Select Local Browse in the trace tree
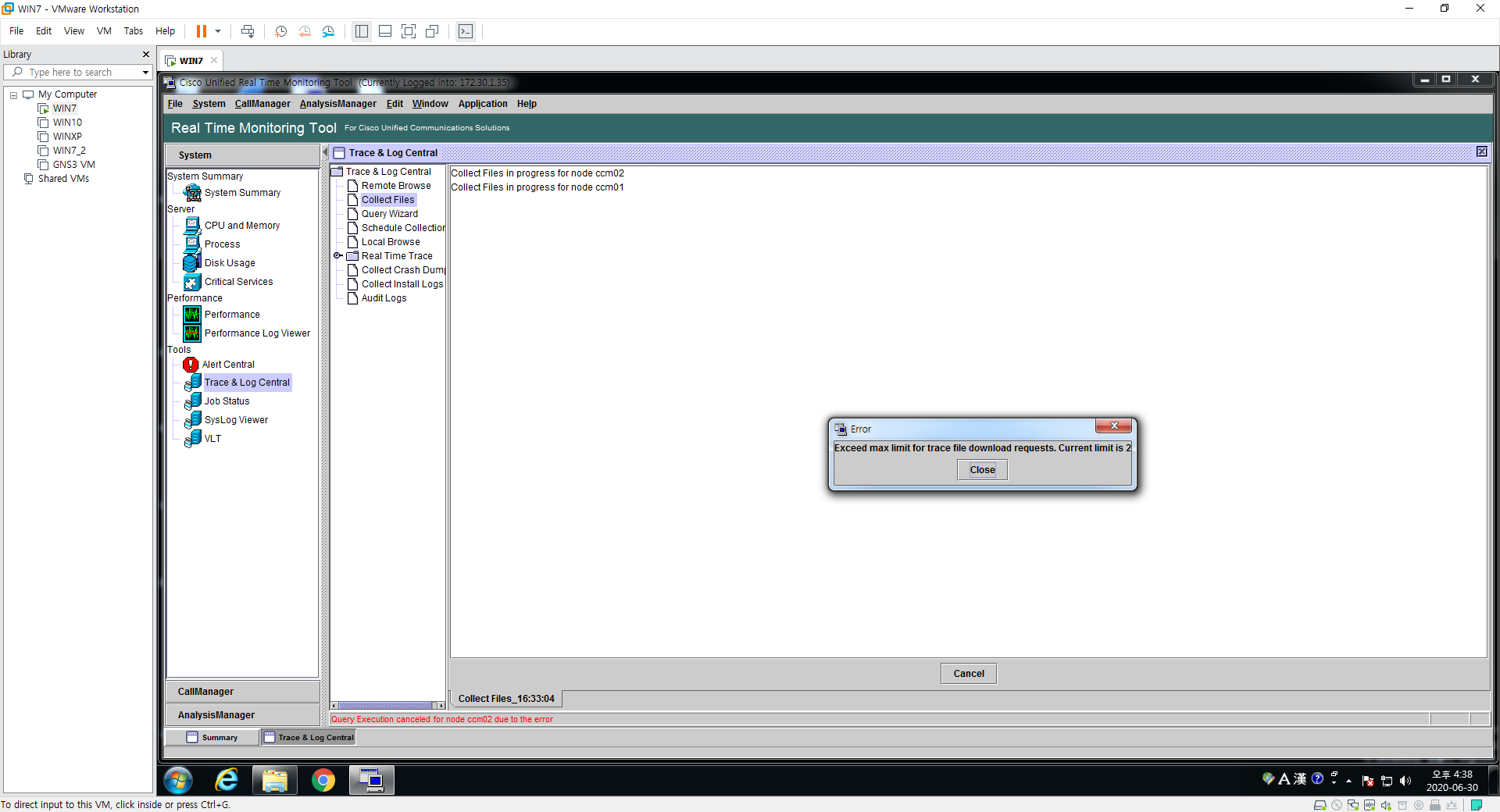This screenshot has width=1500, height=812. pyautogui.click(x=391, y=242)
